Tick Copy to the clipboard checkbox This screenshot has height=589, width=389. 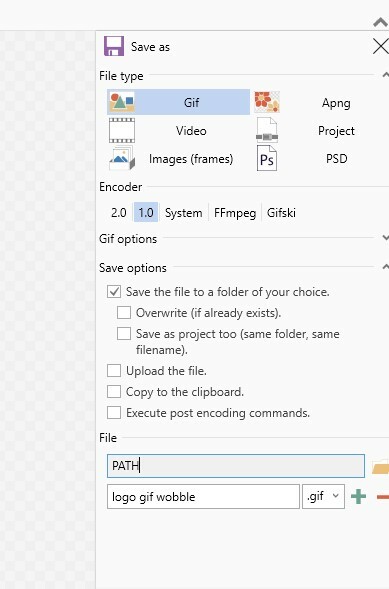click(114, 391)
